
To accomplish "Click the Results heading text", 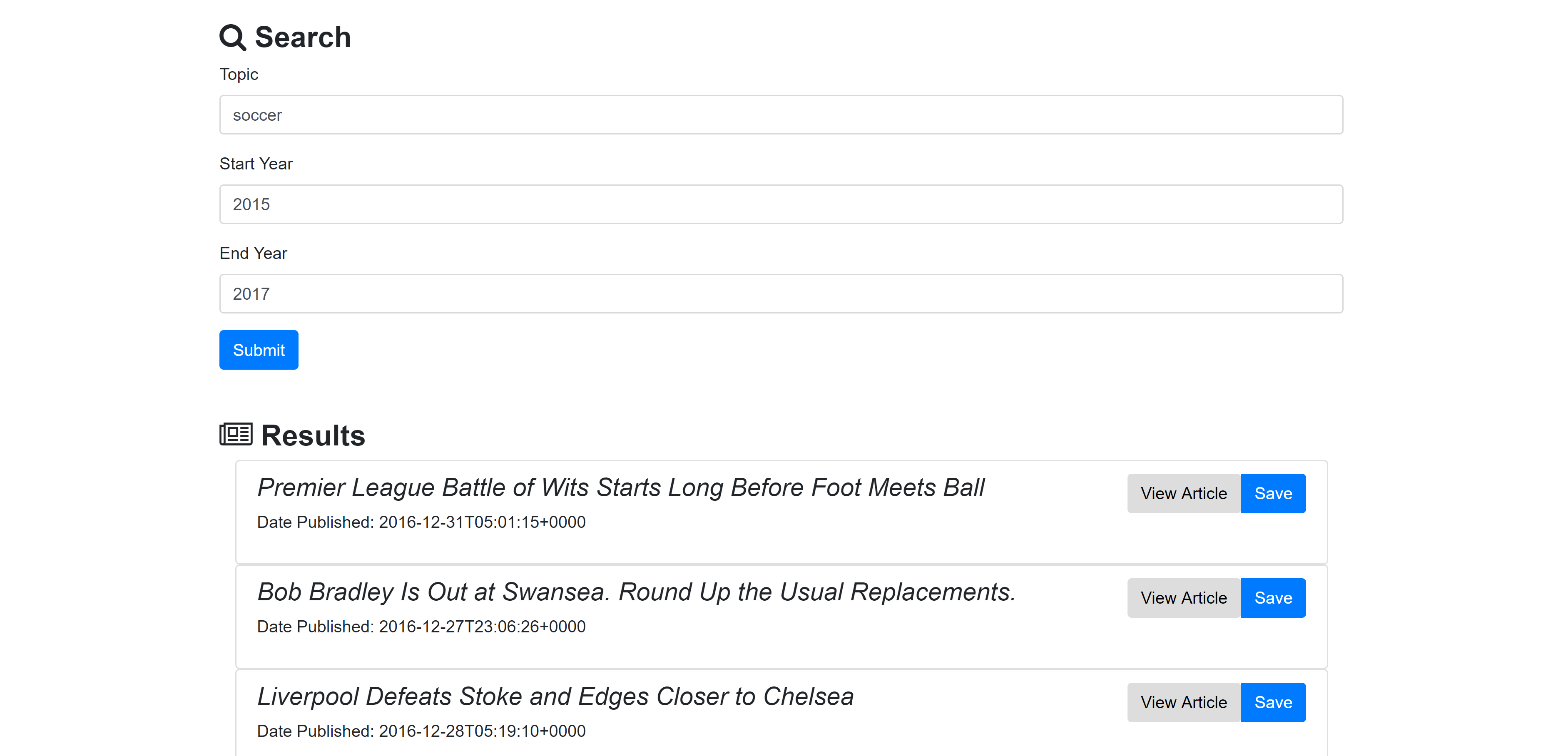I will [313, 436].
